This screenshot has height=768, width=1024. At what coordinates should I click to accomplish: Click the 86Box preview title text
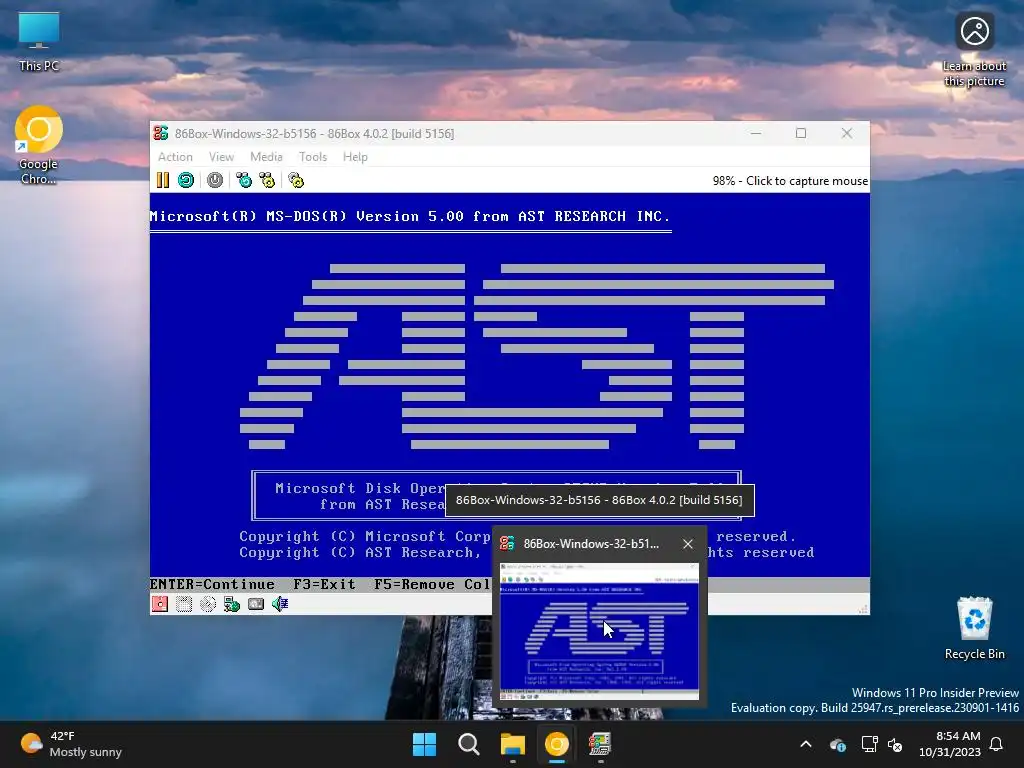click(591, 544)
